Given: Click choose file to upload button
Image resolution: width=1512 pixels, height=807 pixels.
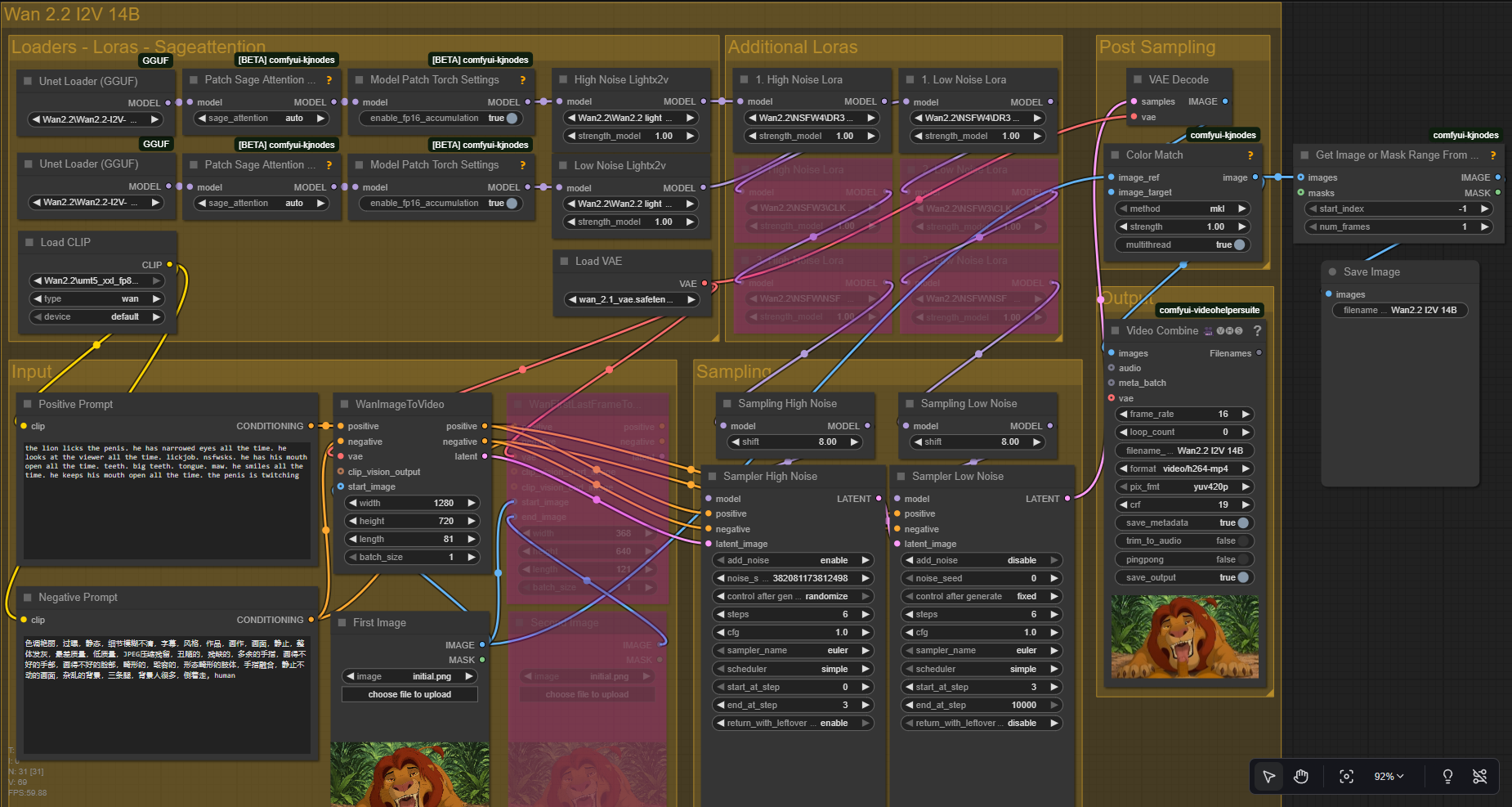Looking at the screenshot, I should [x=409, y=694].
